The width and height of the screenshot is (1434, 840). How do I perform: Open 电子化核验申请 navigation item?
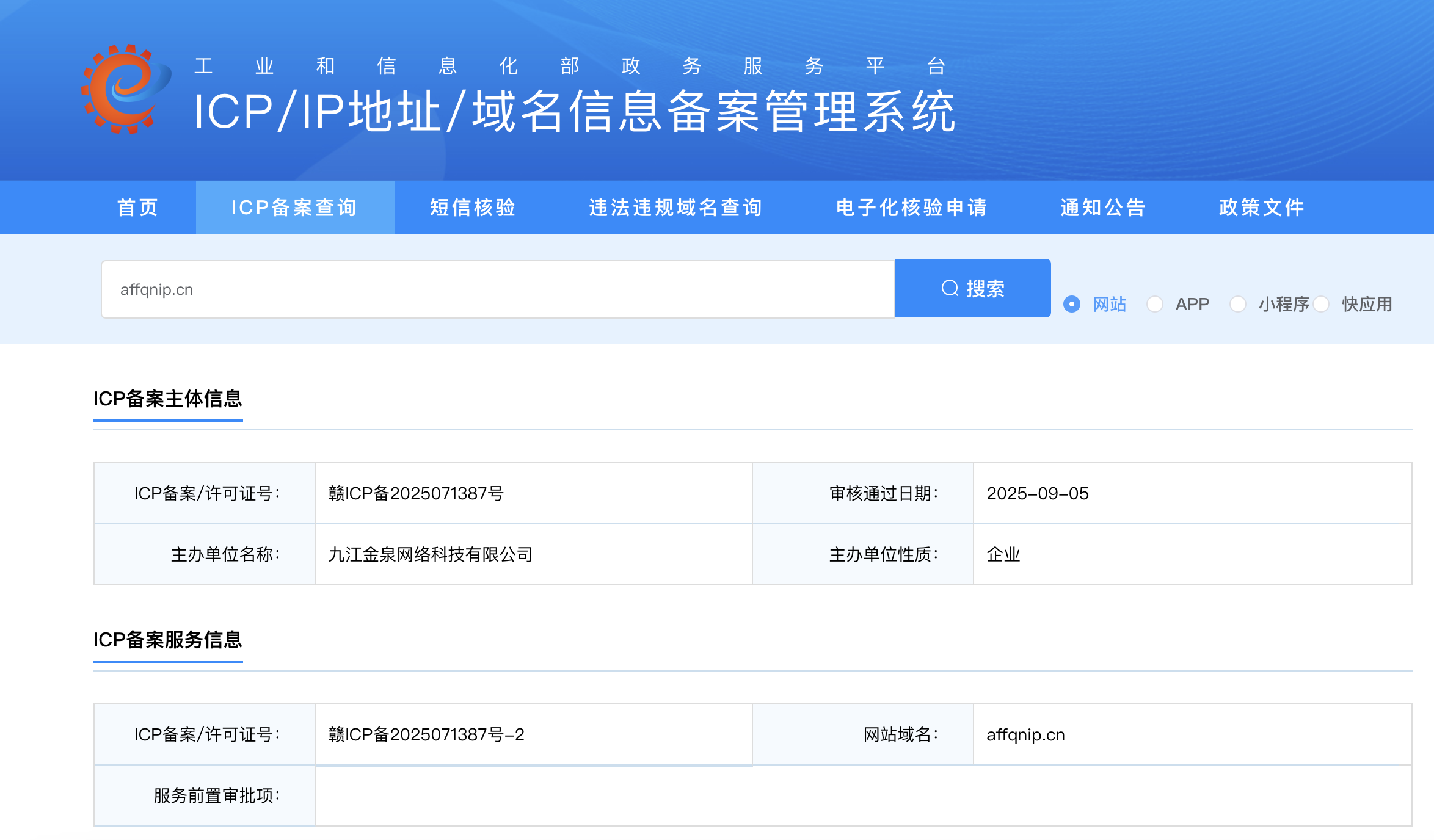(911, 208)
